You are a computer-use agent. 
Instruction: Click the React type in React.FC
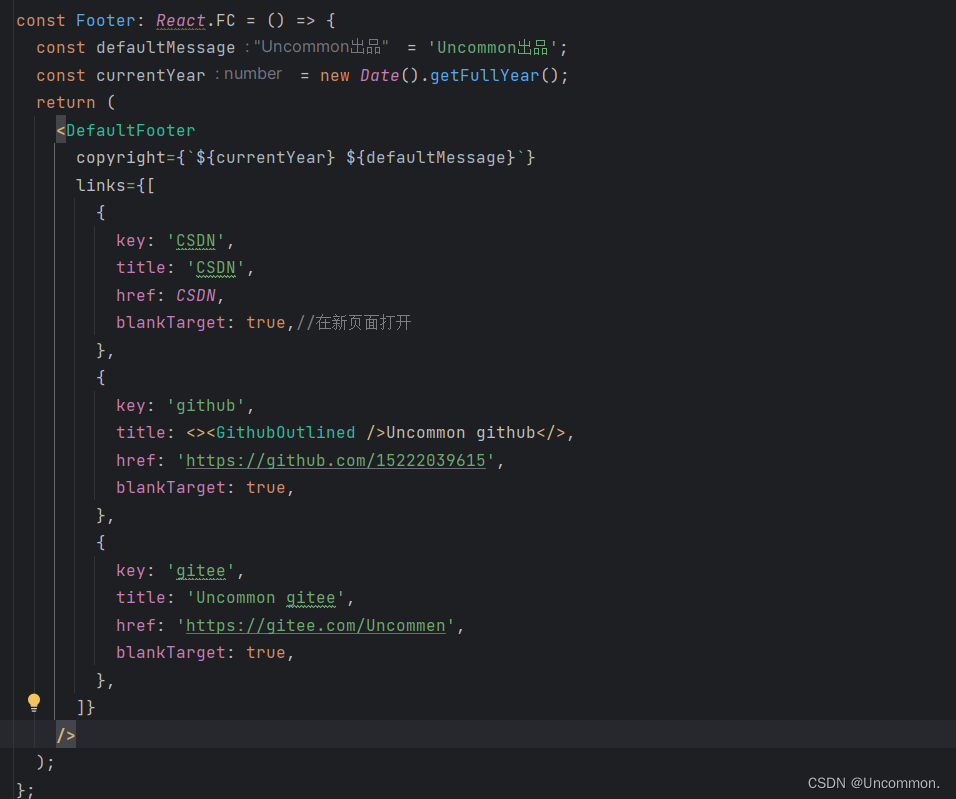[181, 21]
